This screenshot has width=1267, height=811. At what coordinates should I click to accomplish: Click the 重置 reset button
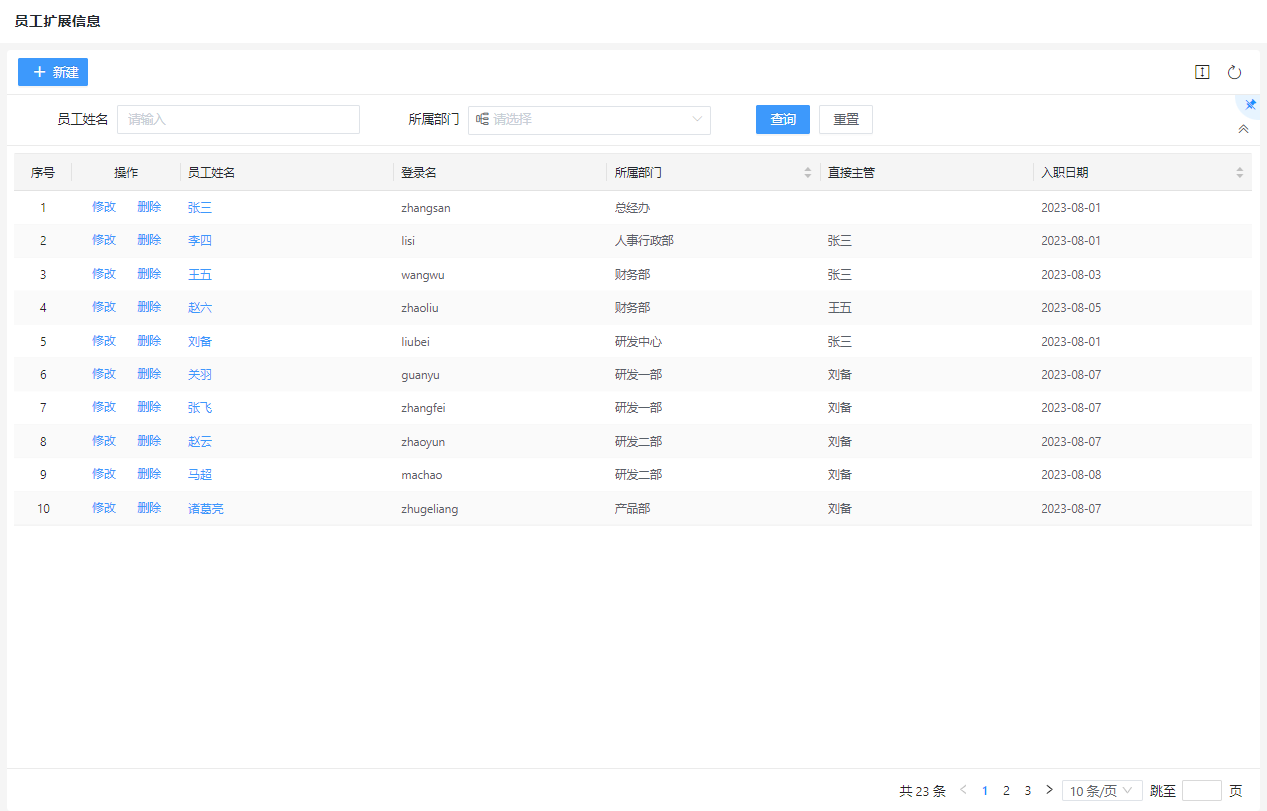click(x=846, y=120)
